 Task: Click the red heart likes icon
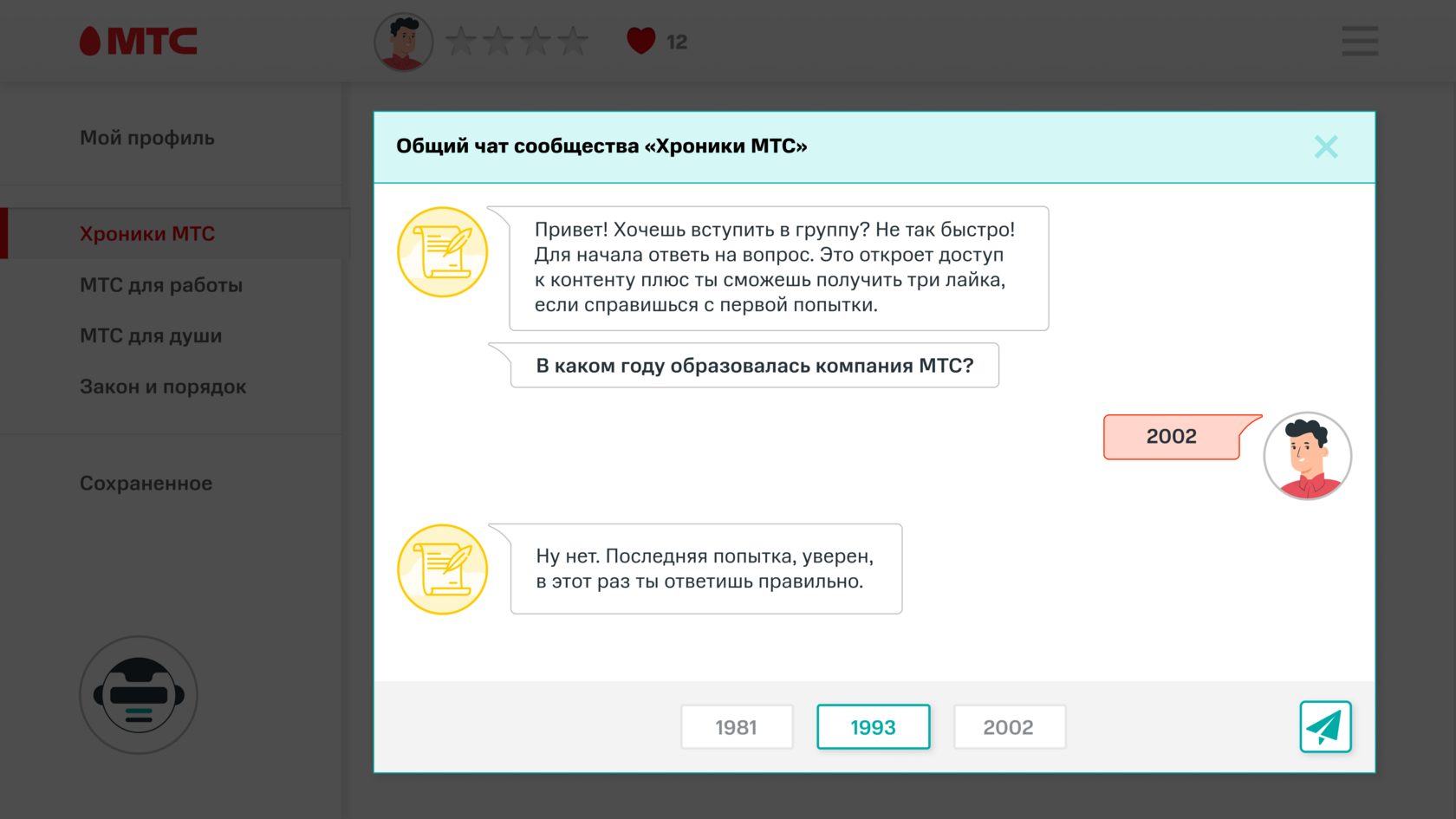[640, 41]
